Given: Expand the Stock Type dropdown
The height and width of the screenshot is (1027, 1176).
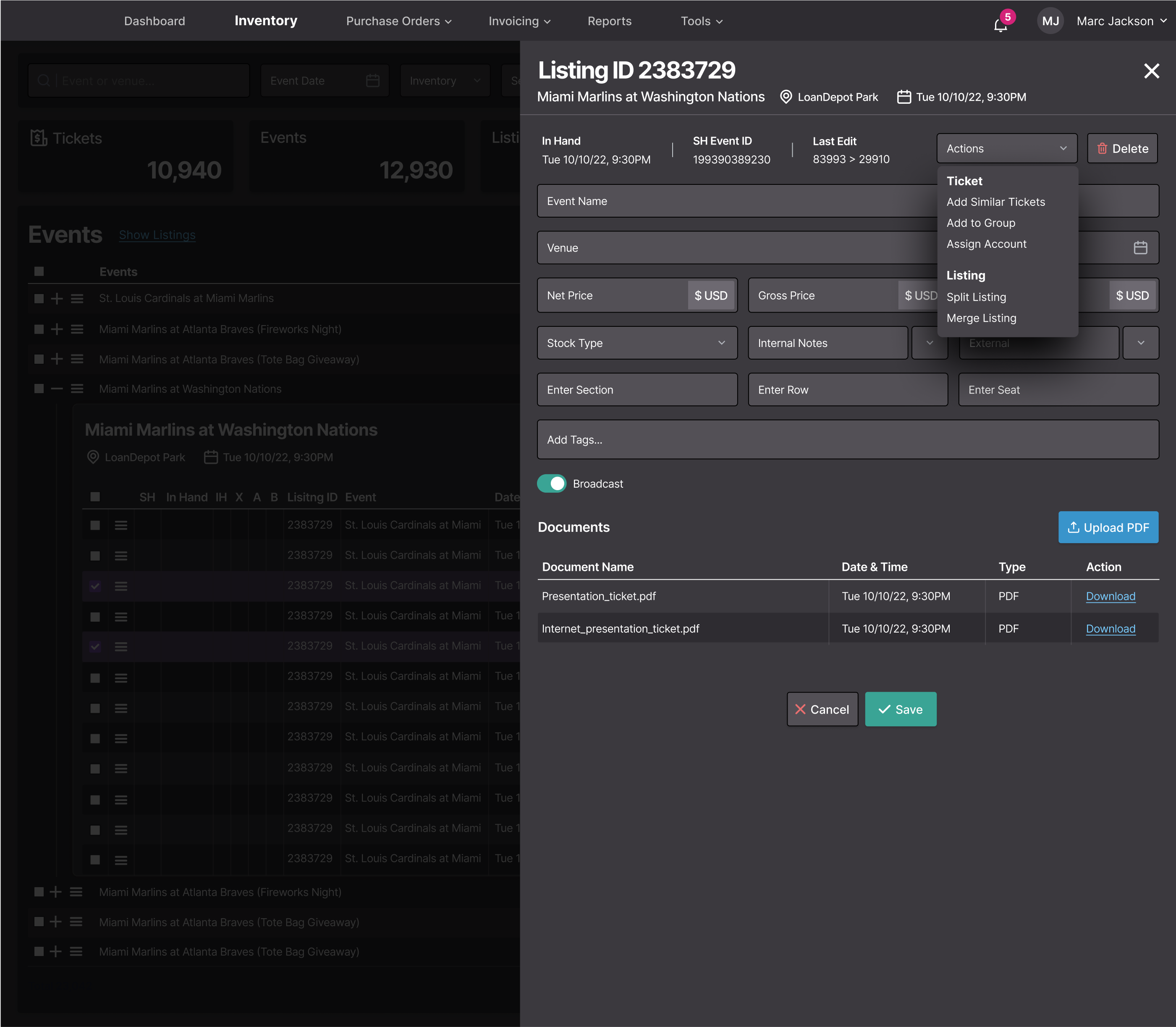Looking at the screenshot, I should click(637, 343).
